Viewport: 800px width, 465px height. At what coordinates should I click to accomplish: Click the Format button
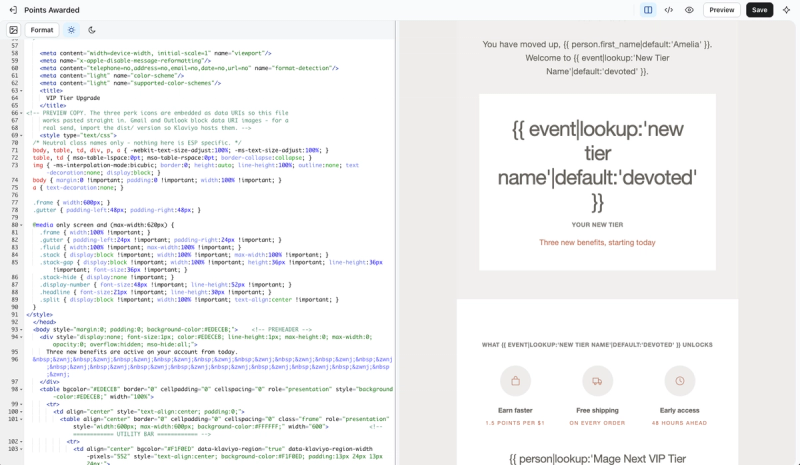[42, 30]
